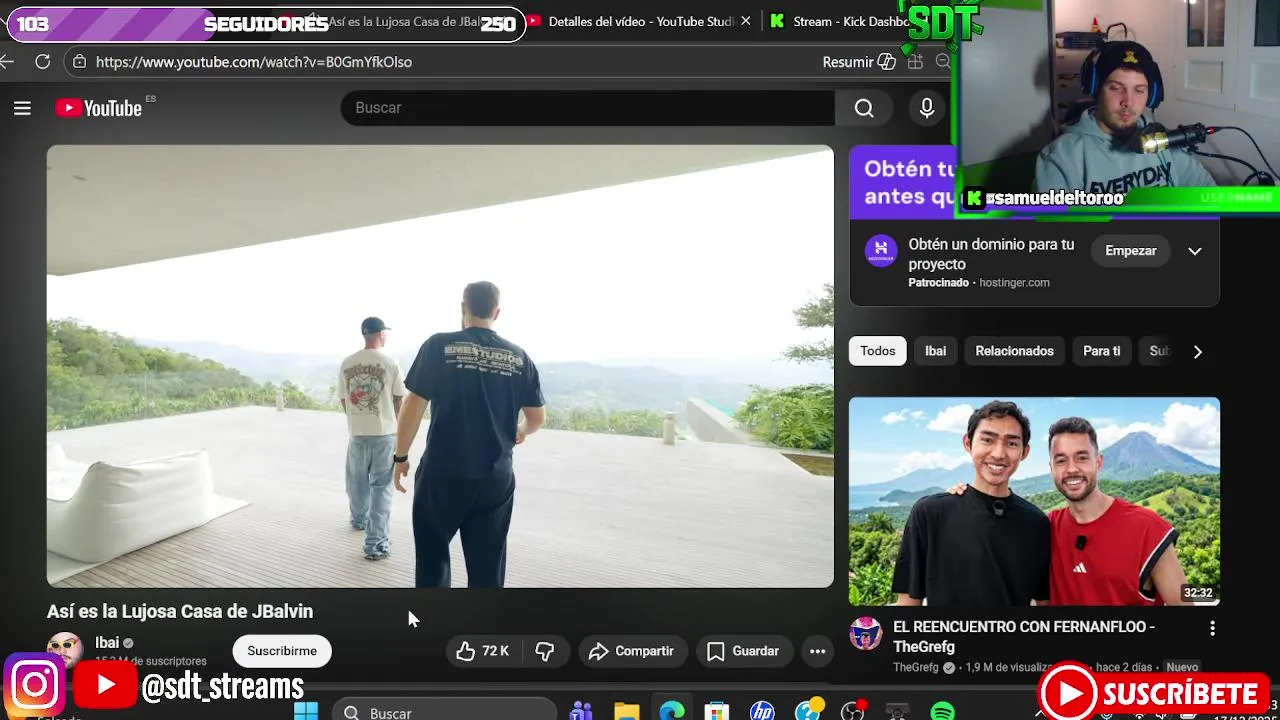The height and width of the screenshot is (720, 1280).
Task: Click the Resumir summarize button
Action: click(x=859, y=62)
